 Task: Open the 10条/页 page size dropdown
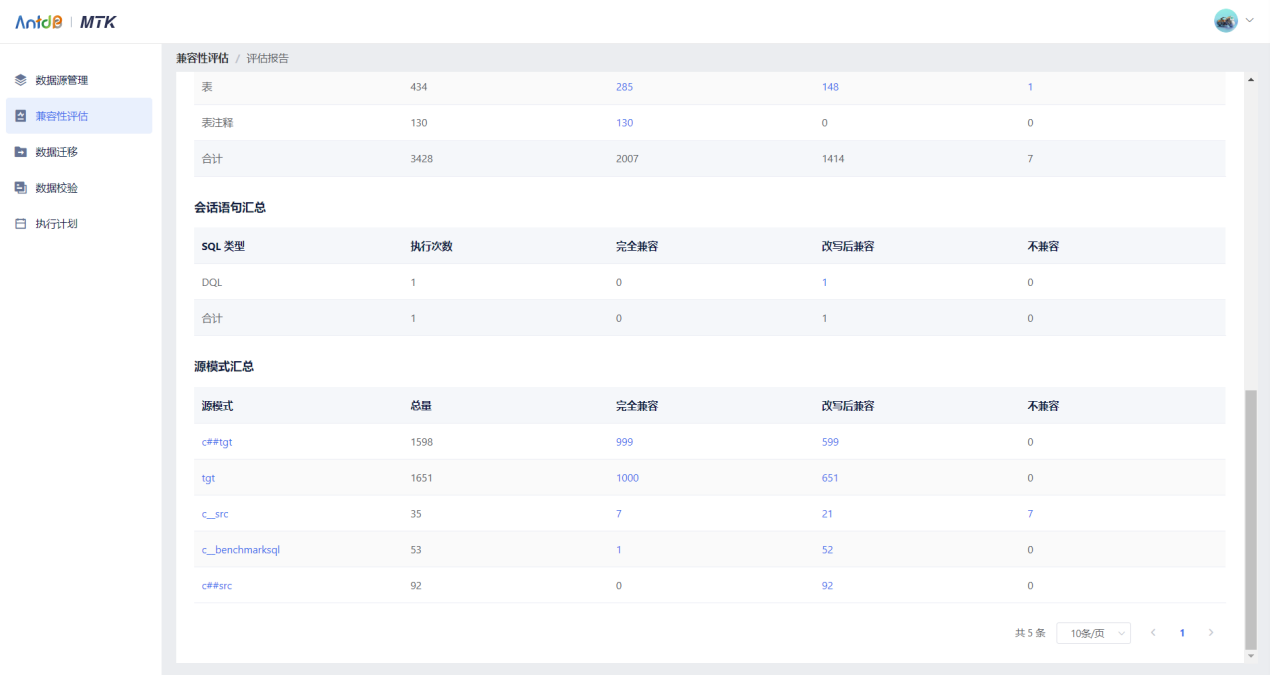tap(1093, 633)
